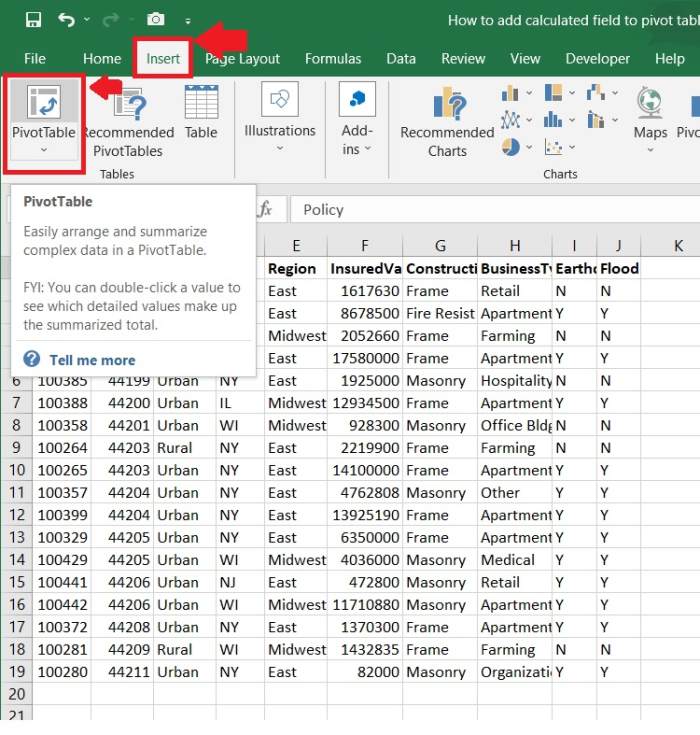Expand the PivotTable dropdown arrow
The width and height of the screenshot is (700, 735).
(x=44, y=151)
